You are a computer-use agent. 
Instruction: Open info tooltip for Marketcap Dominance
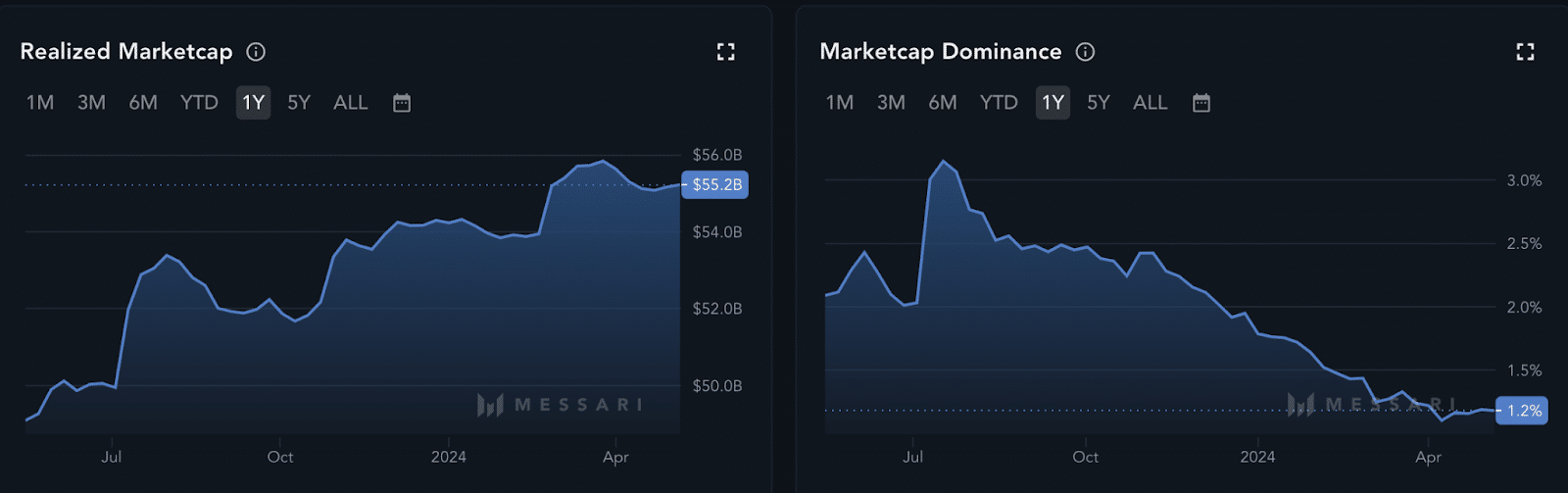click(1085, 52)
